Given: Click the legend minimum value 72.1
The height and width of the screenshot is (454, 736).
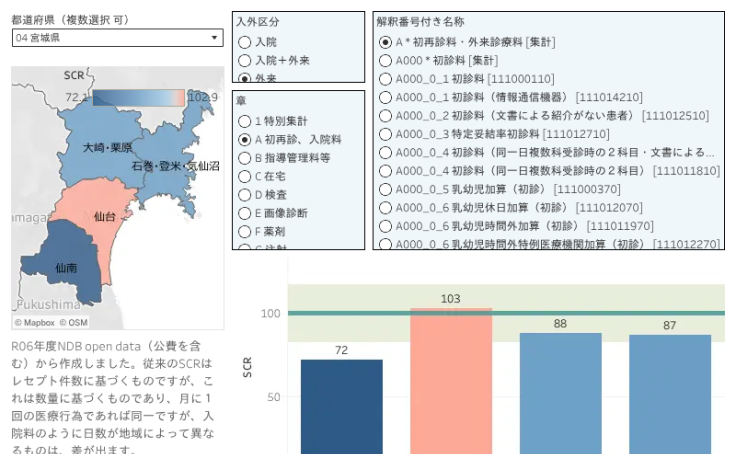Looking at the screenshot, I should [77, 97].
